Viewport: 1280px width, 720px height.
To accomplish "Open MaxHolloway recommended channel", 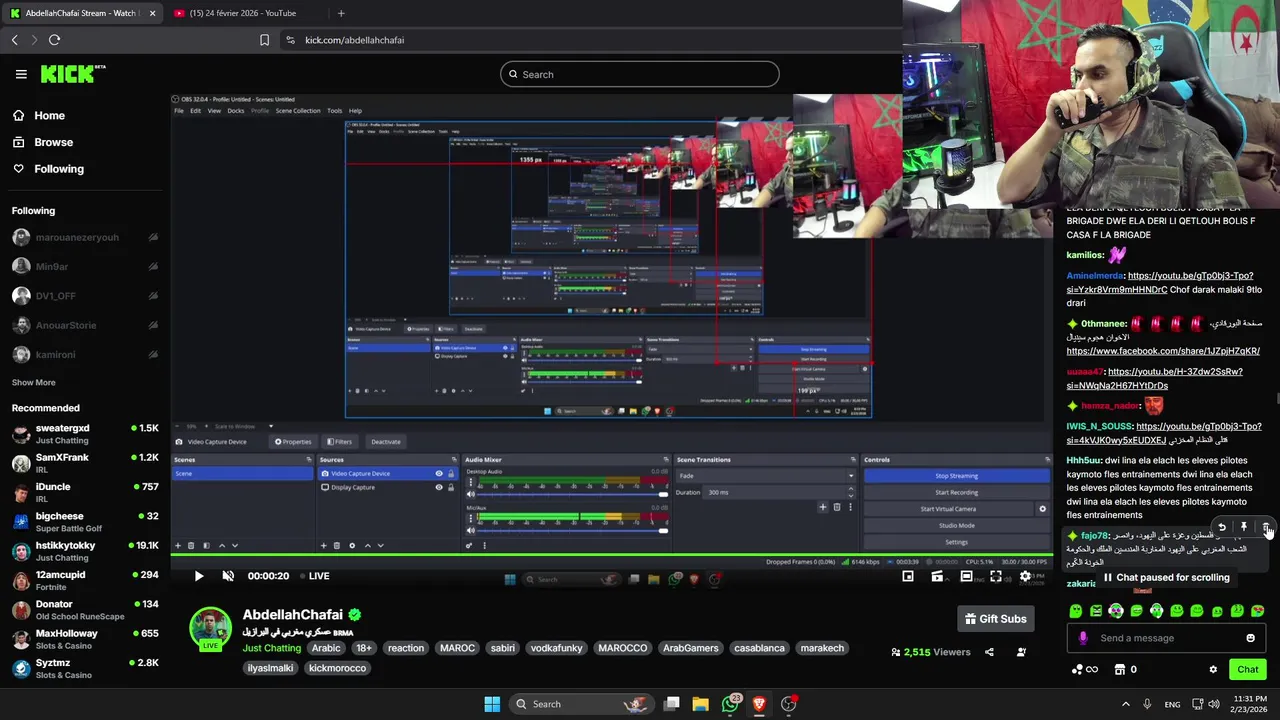I will coord(85,639).
